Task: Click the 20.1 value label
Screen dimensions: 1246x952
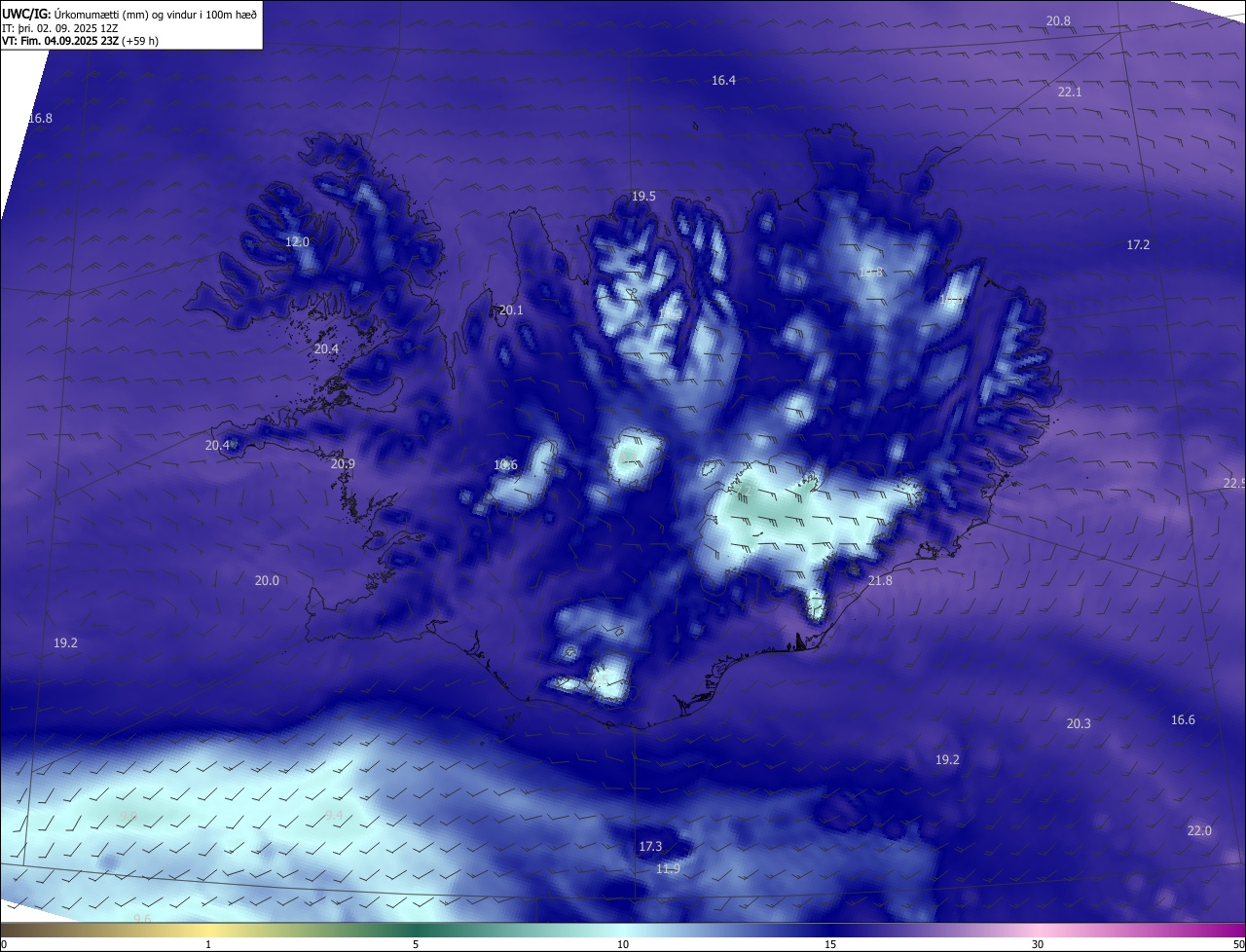Action: [x=511, y=311]
